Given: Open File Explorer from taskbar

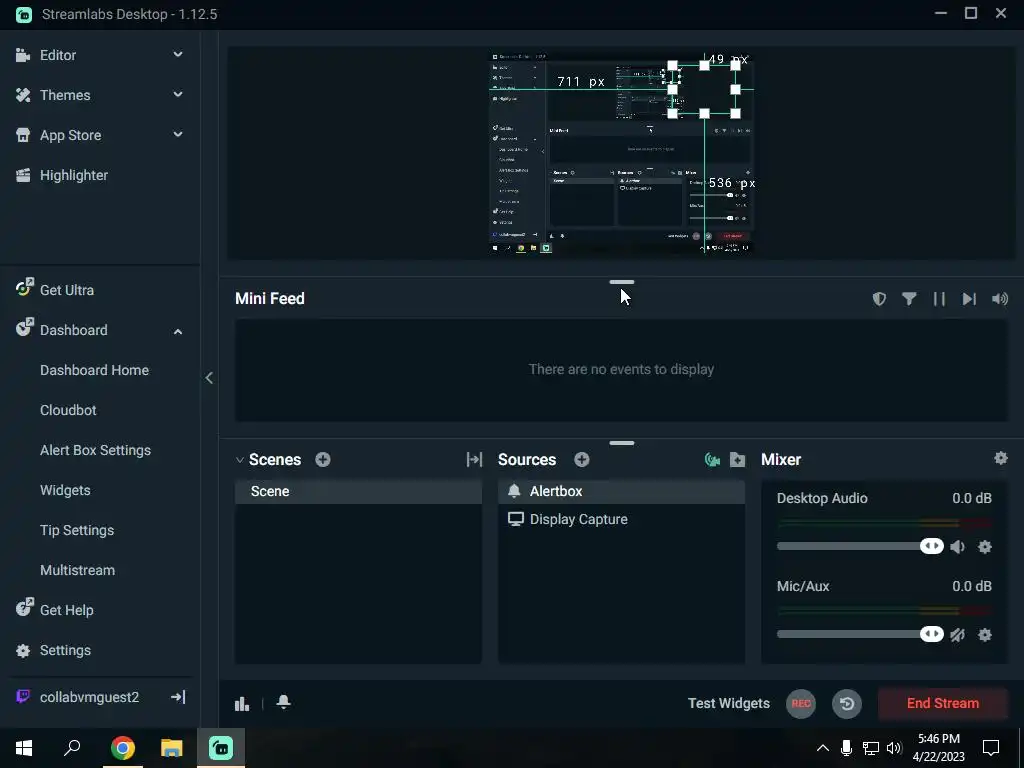Looking at the screenshot, I should click(x=172, y=748).
